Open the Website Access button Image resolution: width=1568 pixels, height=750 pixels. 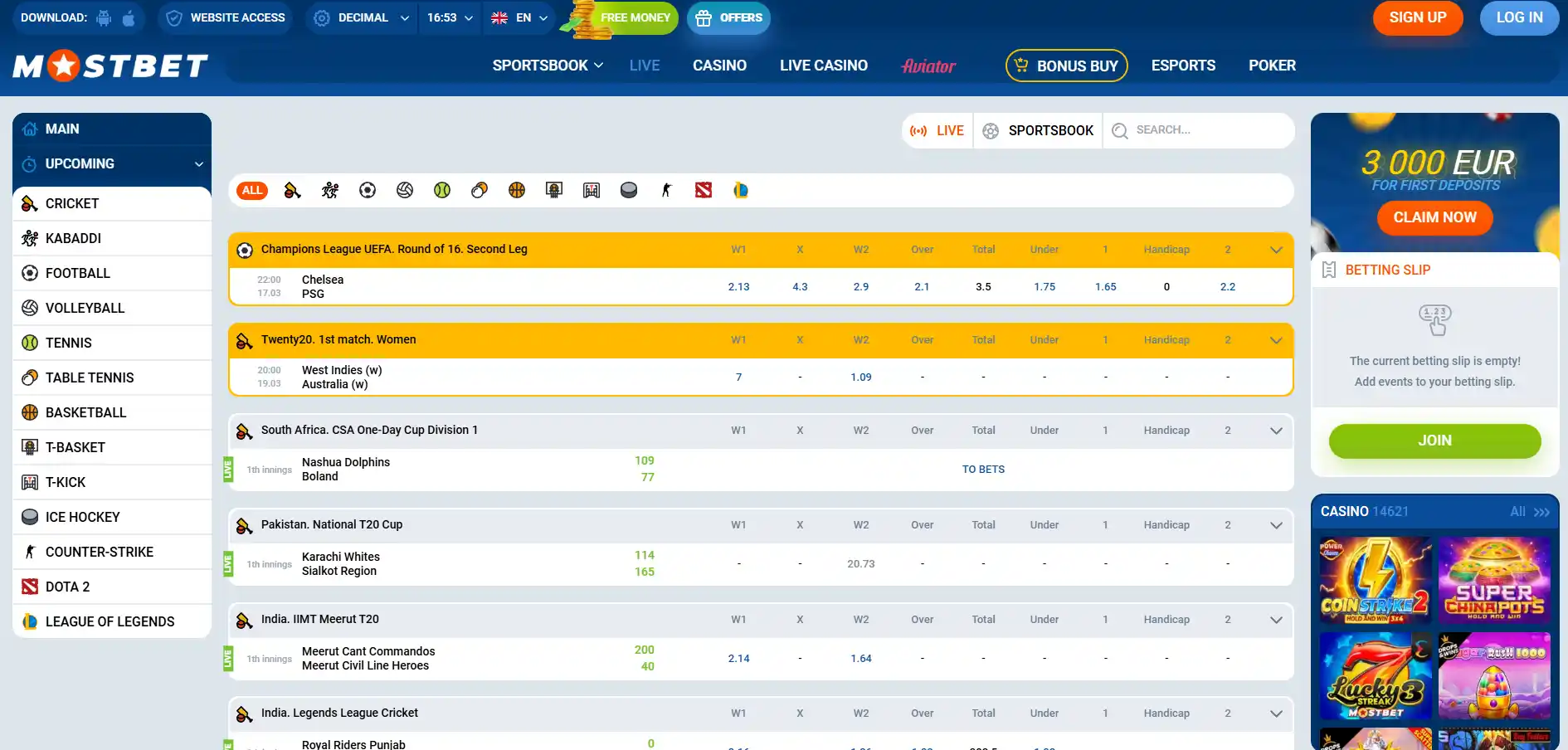(225, 17)
